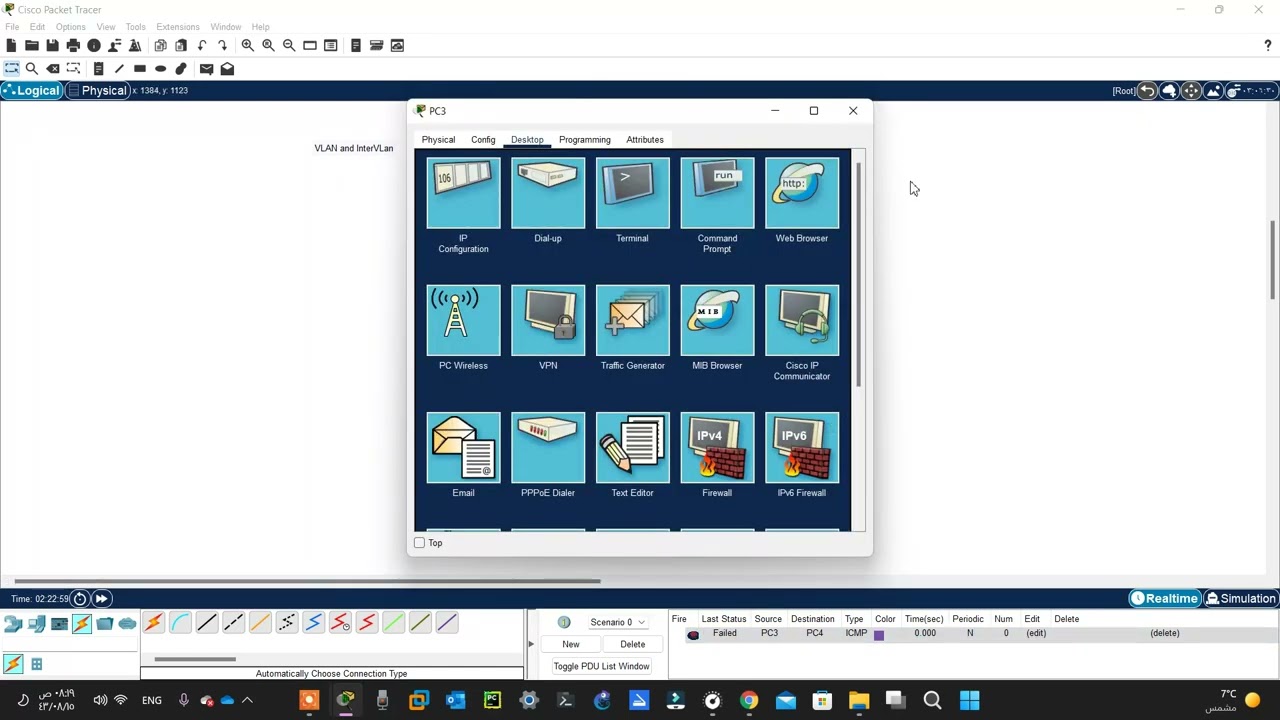Open the Text Editor app
The height and width of the screenshot is (720, 1280).
point(632,447)
